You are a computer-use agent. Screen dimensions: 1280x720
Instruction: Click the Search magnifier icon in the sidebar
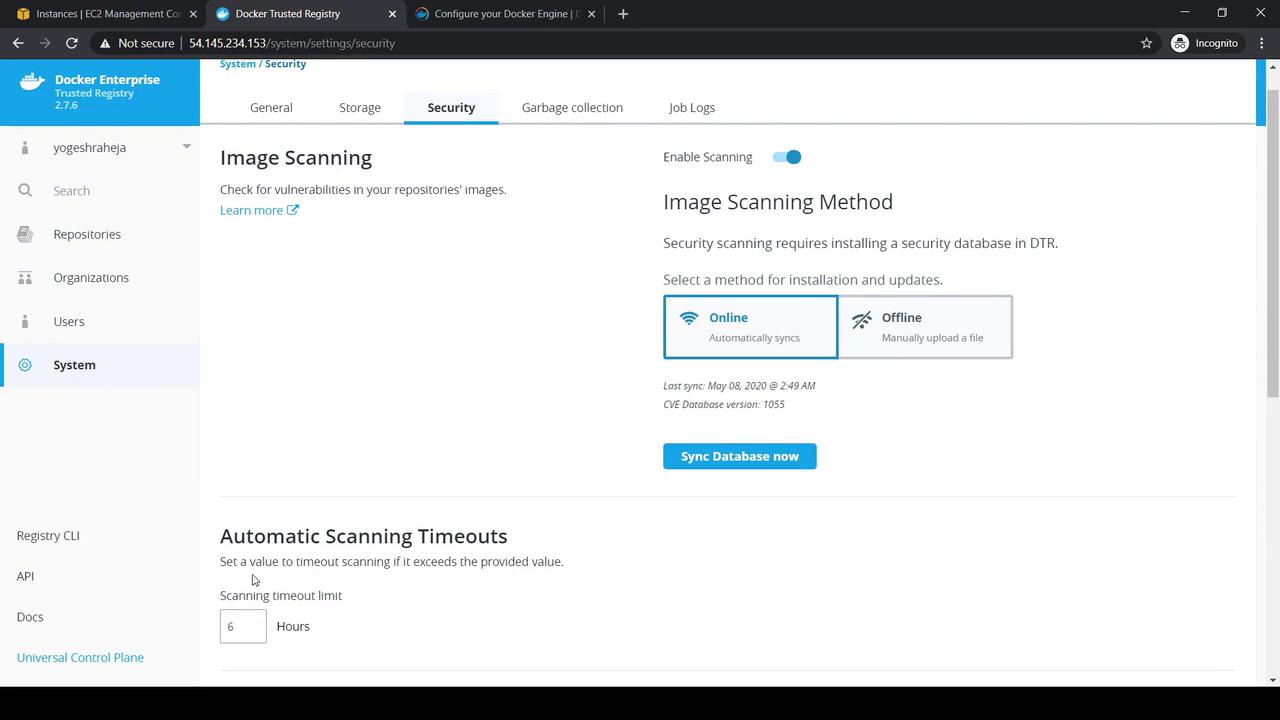[25, 190]
